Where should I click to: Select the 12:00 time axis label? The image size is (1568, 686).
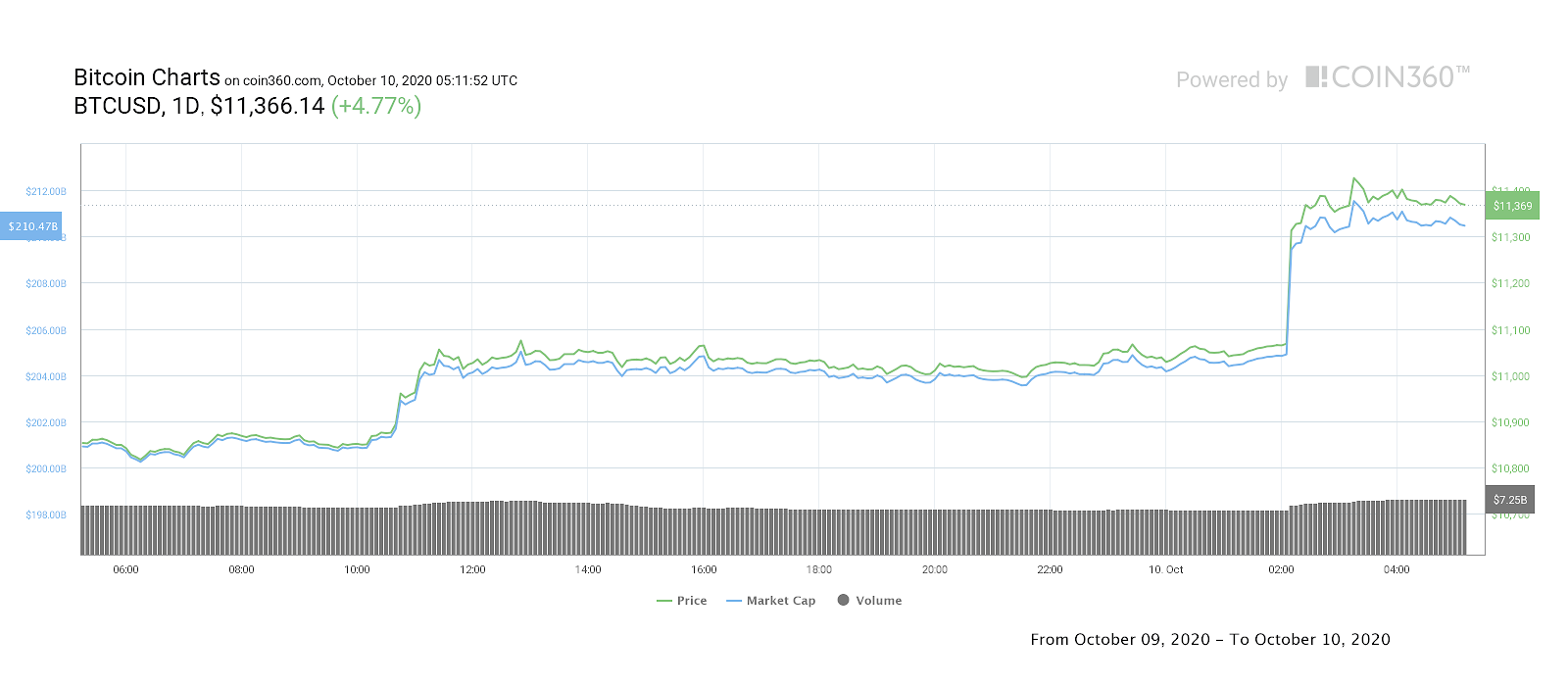[x=472, y=569]
